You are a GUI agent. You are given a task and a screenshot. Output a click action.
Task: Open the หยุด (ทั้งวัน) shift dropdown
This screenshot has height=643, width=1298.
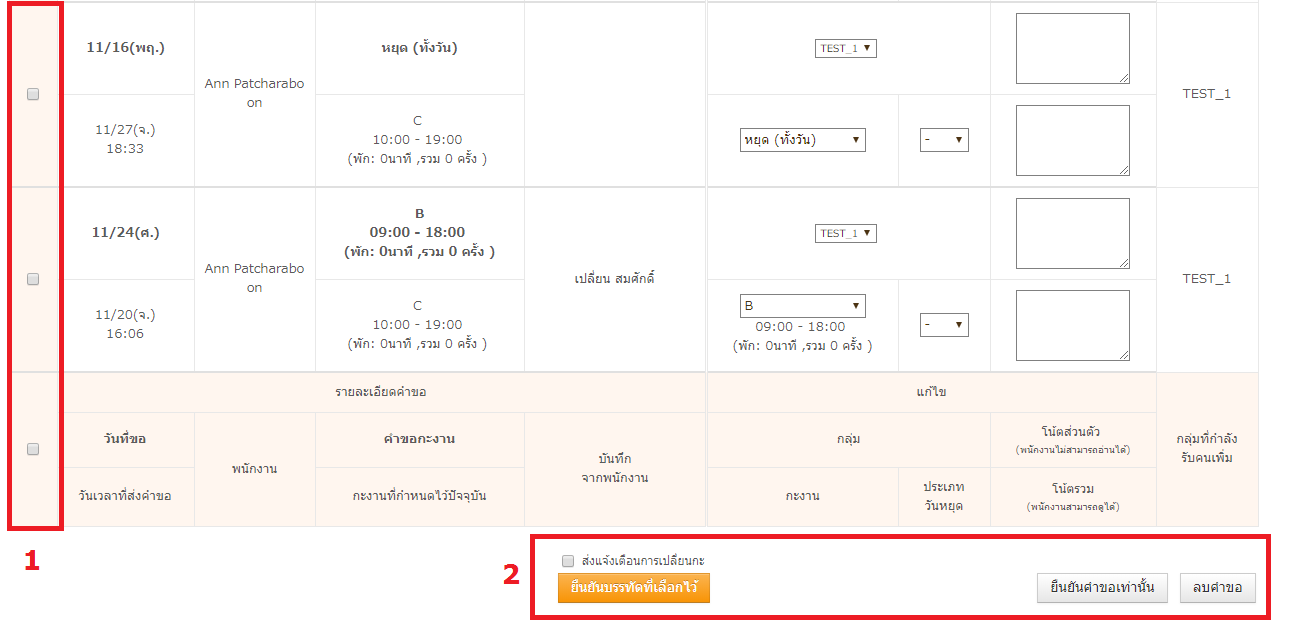coord(802,140)
